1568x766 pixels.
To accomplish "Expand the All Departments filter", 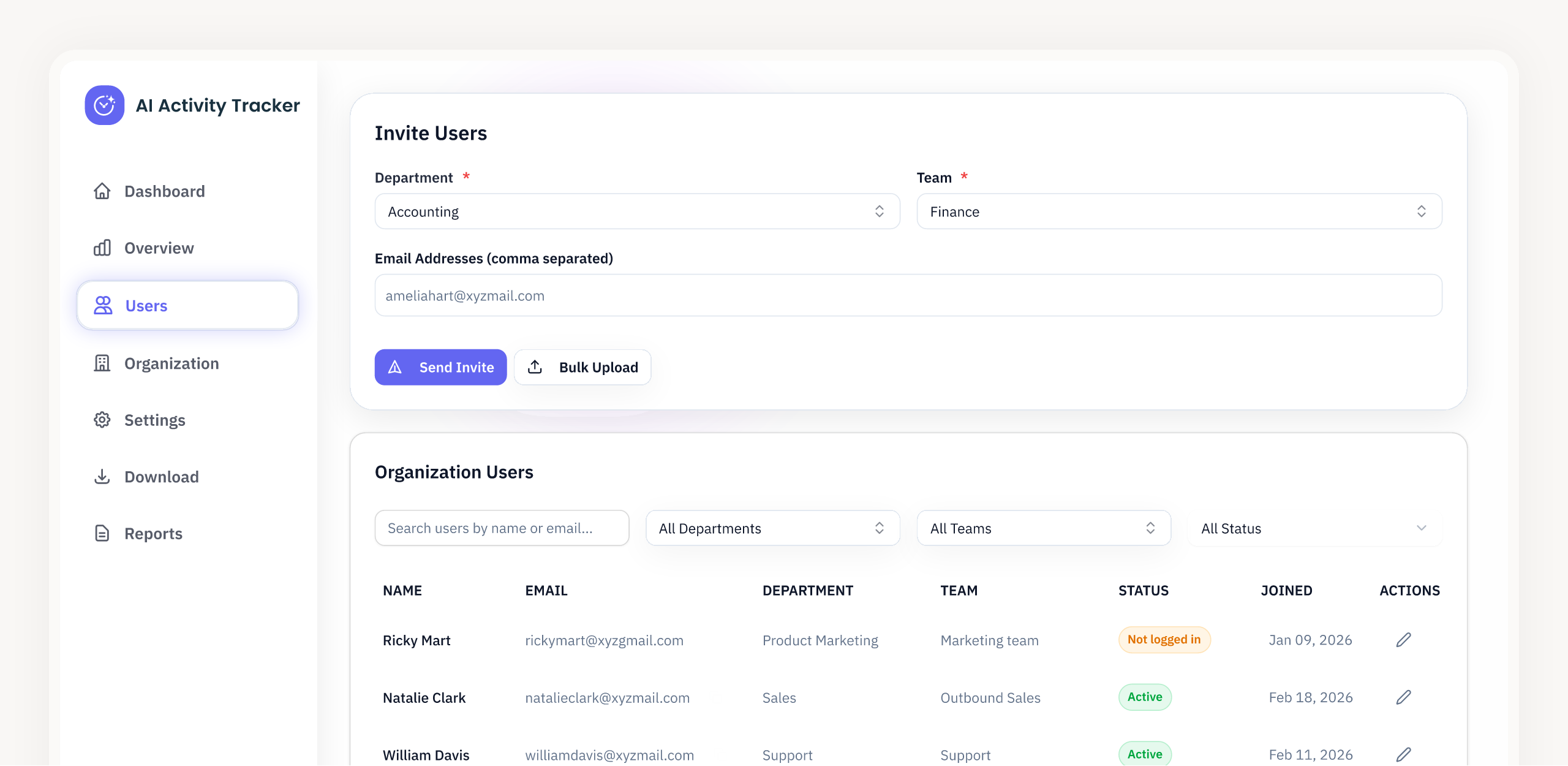I will point(772,528).
